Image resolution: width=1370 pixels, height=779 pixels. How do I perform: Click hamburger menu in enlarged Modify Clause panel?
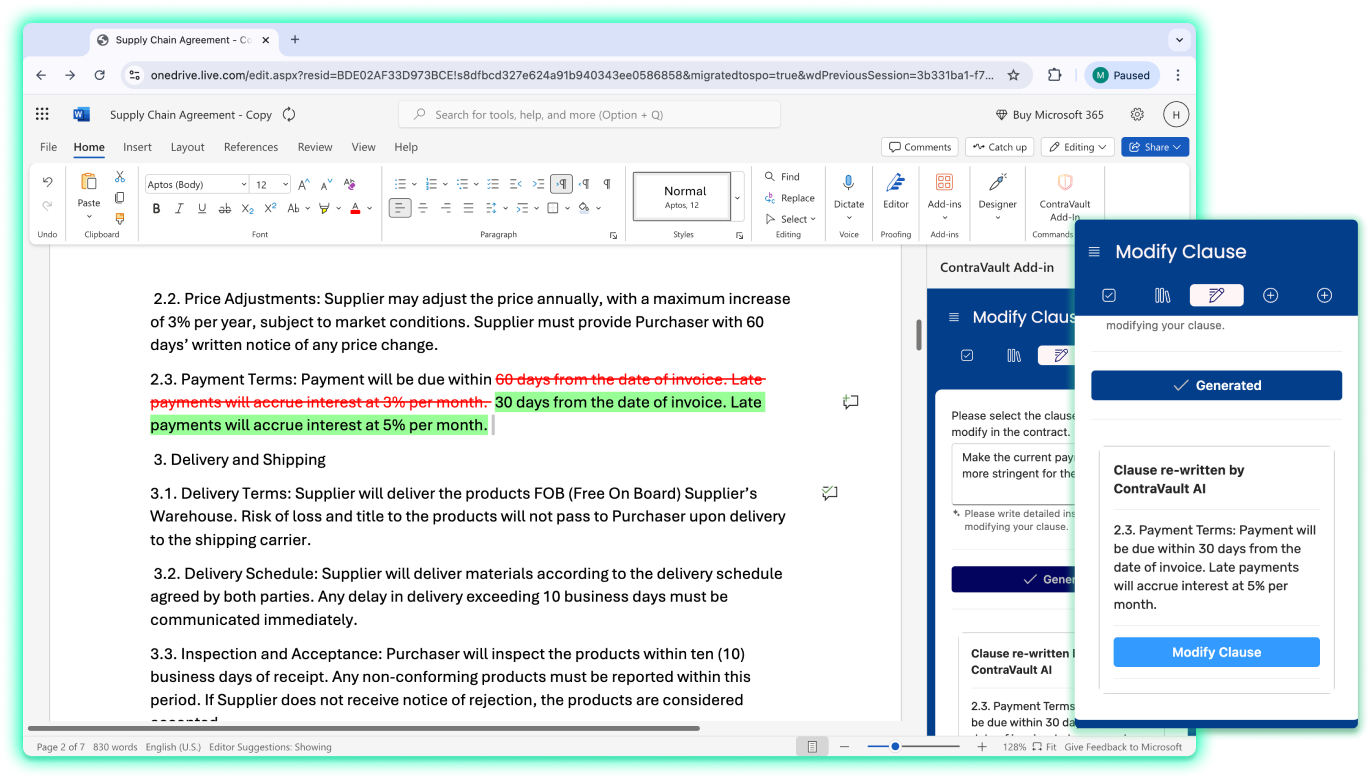(1094, 252)
